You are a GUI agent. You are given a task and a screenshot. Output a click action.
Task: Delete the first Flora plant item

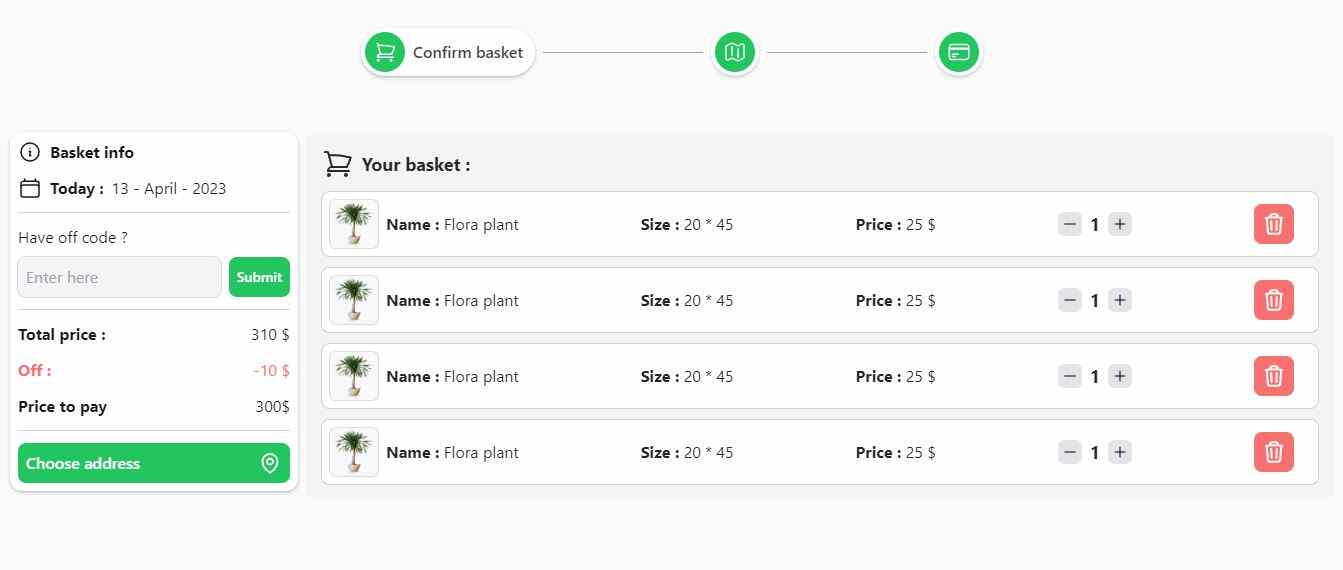[1274, 224]
